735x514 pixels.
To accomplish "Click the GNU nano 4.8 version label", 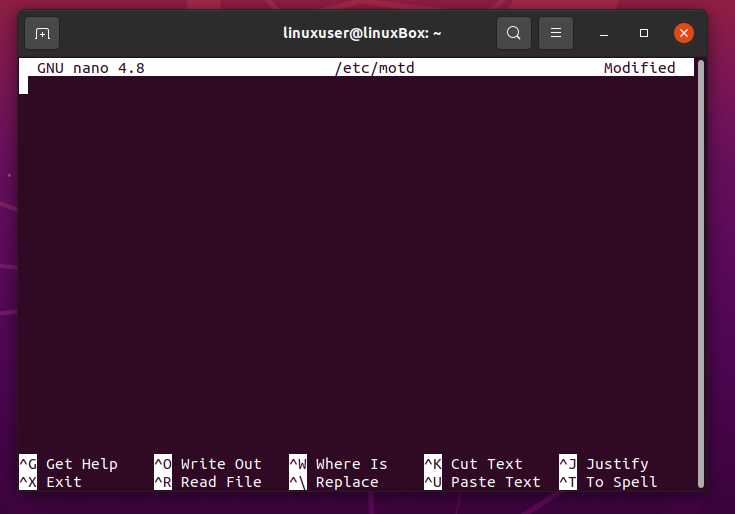I will 91,68.
